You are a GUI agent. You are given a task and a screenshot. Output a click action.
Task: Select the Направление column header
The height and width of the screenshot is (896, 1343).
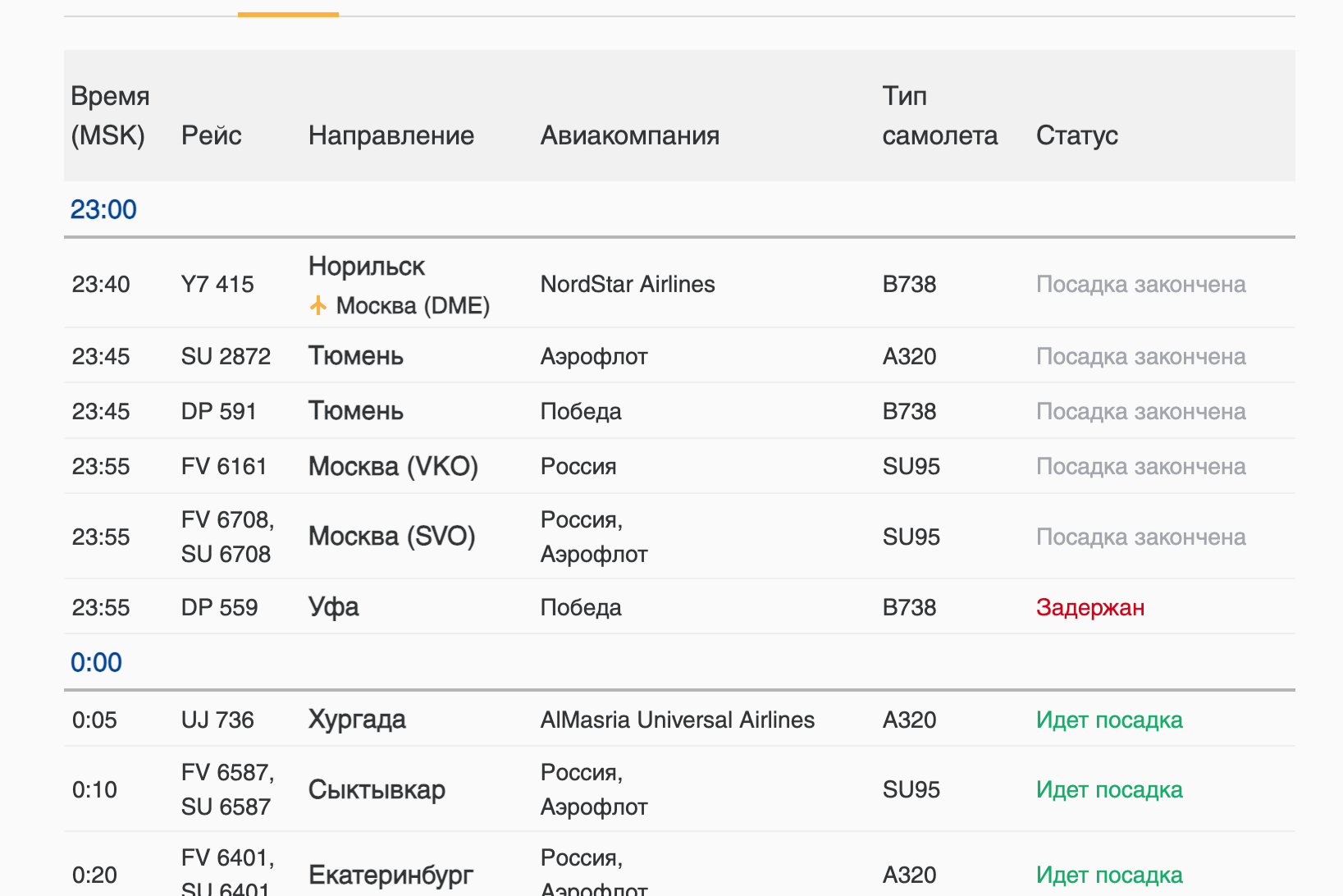click(x=391, y=135)
